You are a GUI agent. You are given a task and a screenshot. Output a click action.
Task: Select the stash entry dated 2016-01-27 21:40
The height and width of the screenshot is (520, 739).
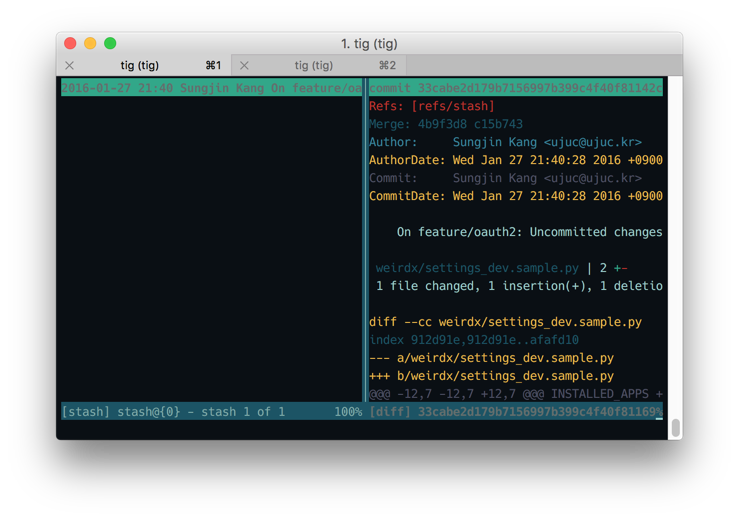(x=212, y=88)
